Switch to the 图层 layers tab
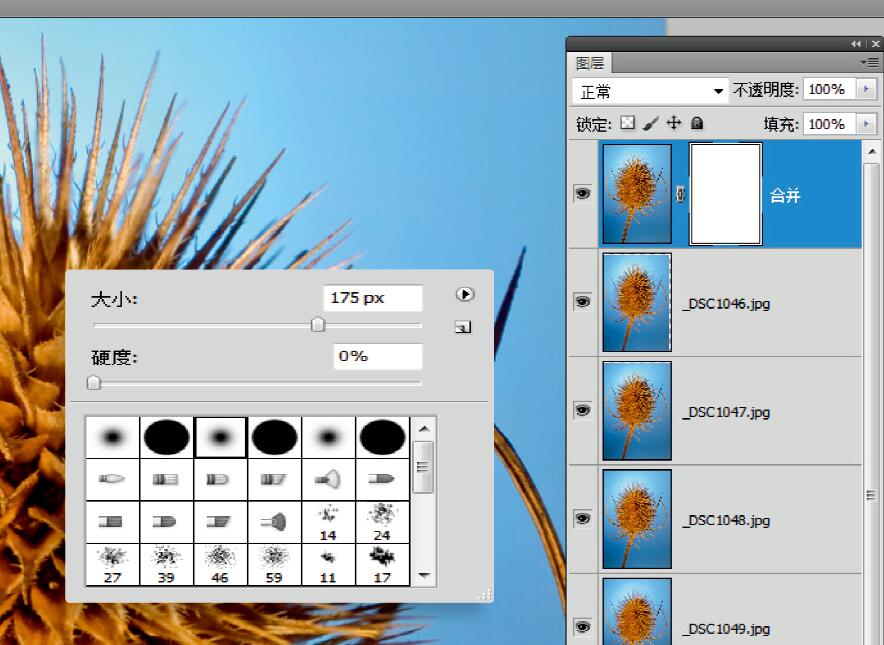The width and height of the screenshot is (884, 645). coord(589,63)
